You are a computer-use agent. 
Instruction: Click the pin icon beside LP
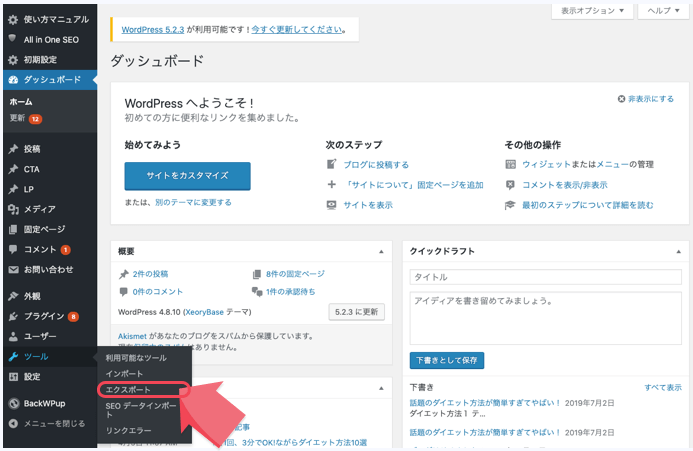[13, 189]
